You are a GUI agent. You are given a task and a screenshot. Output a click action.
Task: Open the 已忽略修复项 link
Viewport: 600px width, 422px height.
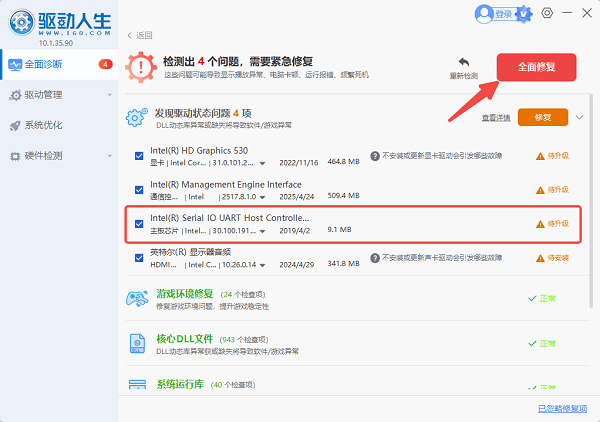(562, 409)
